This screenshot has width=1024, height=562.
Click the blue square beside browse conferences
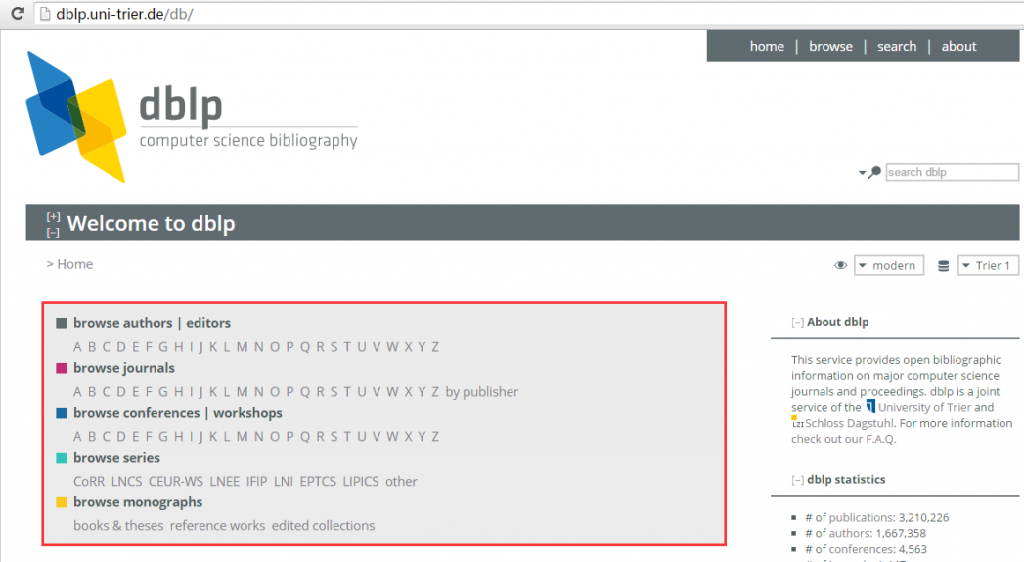pos(62,413)
